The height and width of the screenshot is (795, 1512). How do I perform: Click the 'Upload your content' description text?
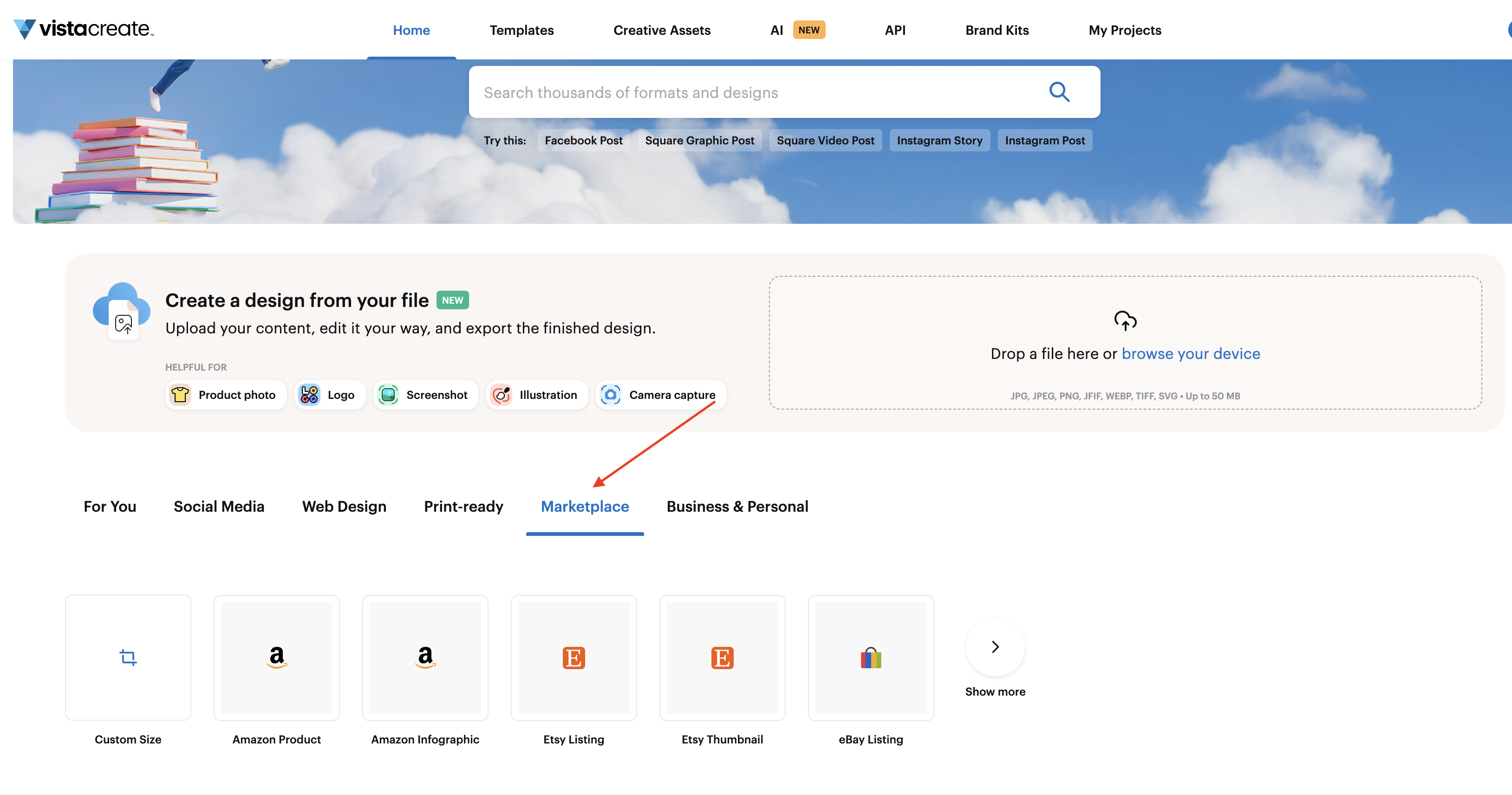[411, 328]
